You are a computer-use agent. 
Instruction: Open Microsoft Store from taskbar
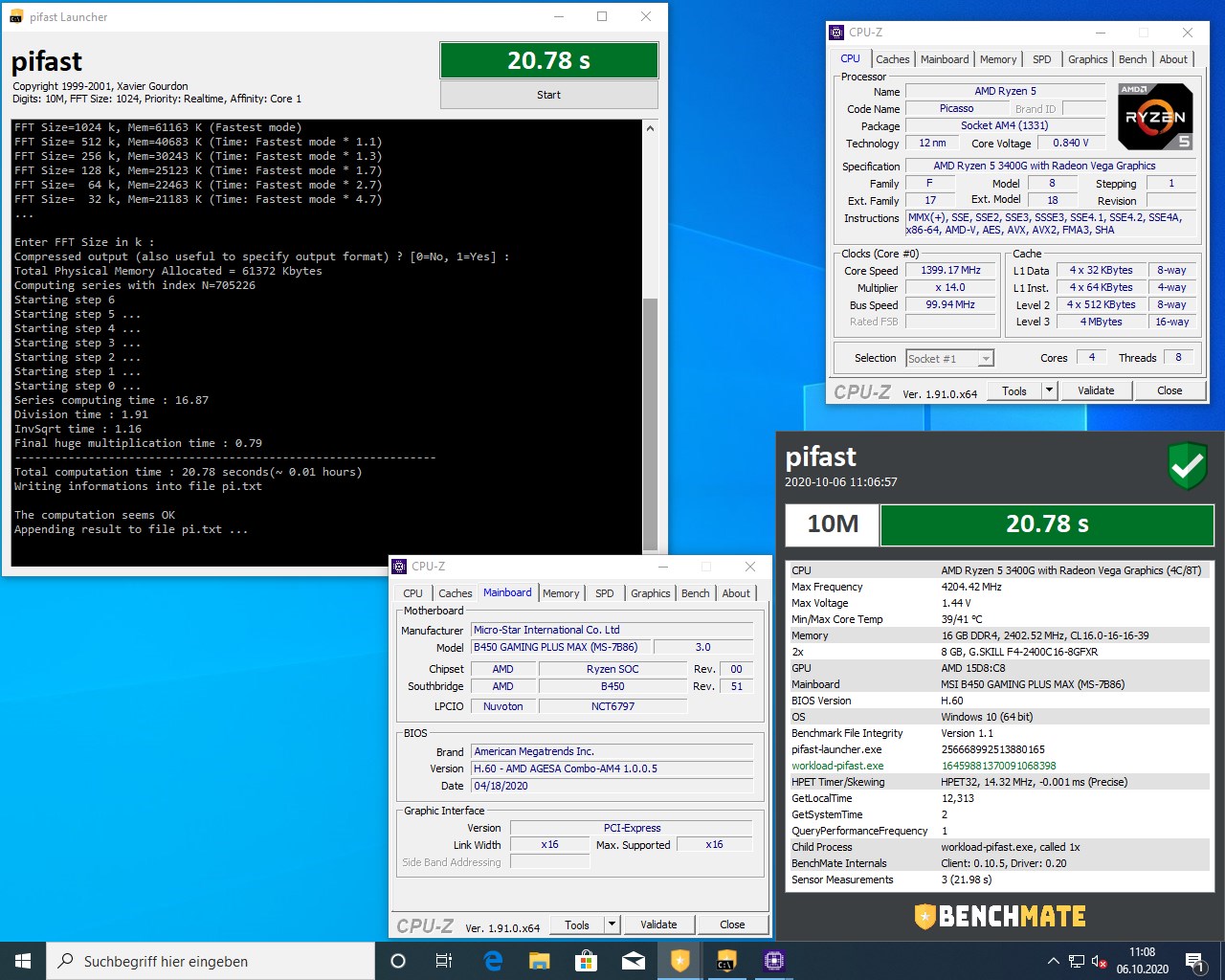[586, 961]
